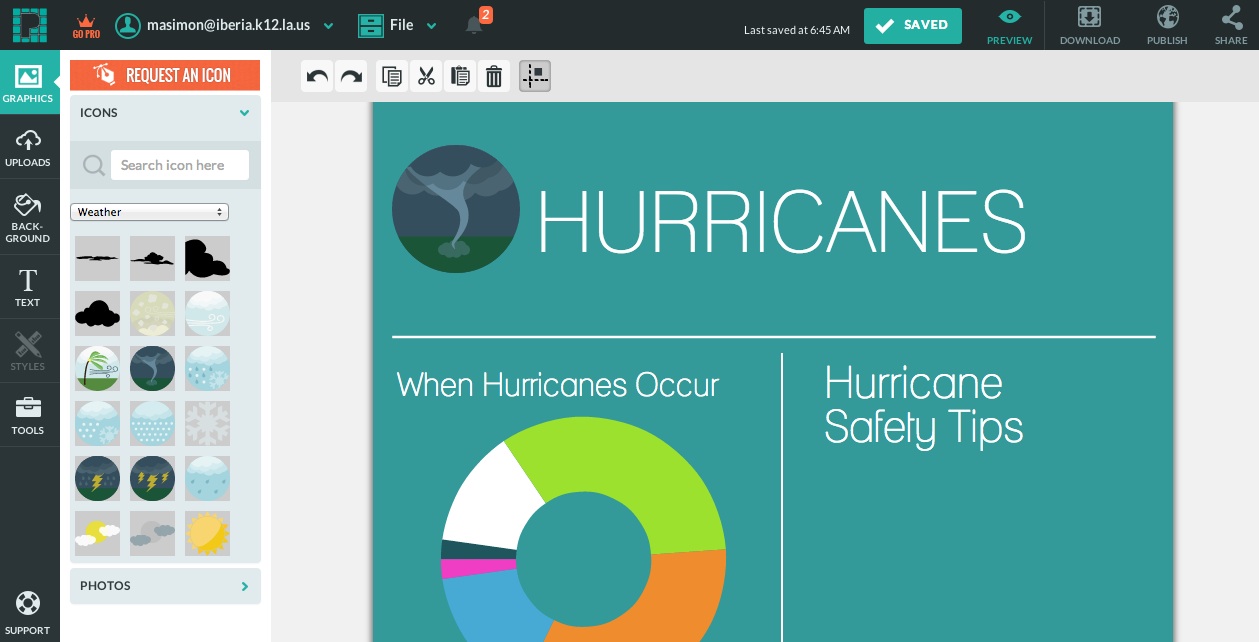The image size is (1259, 642).
Task: Toggle Preview mode with eye icon
Action: point(1009,26)
